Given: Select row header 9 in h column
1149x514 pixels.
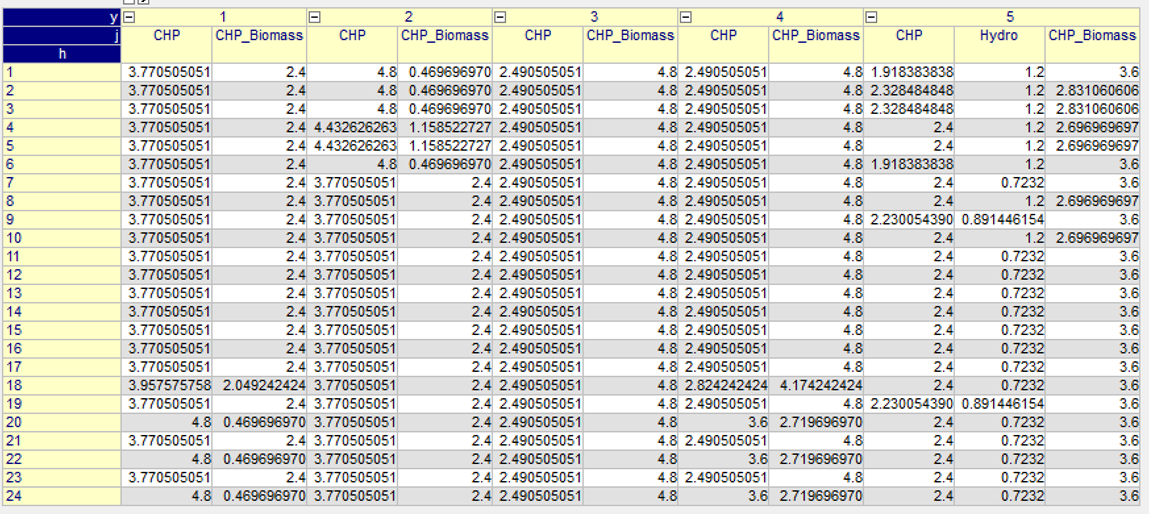Looking at the screenshot, I should [61, 219].
